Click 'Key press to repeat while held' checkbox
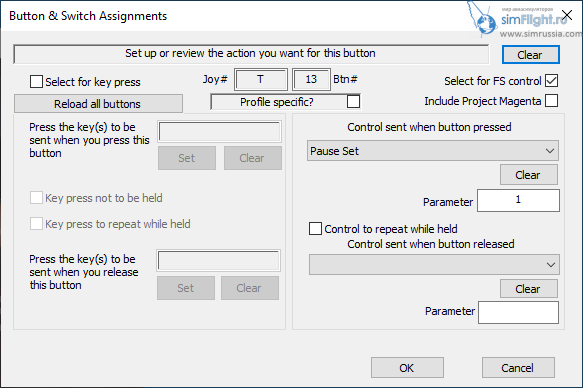Screen dimensions: 583x388 (36, 224)
